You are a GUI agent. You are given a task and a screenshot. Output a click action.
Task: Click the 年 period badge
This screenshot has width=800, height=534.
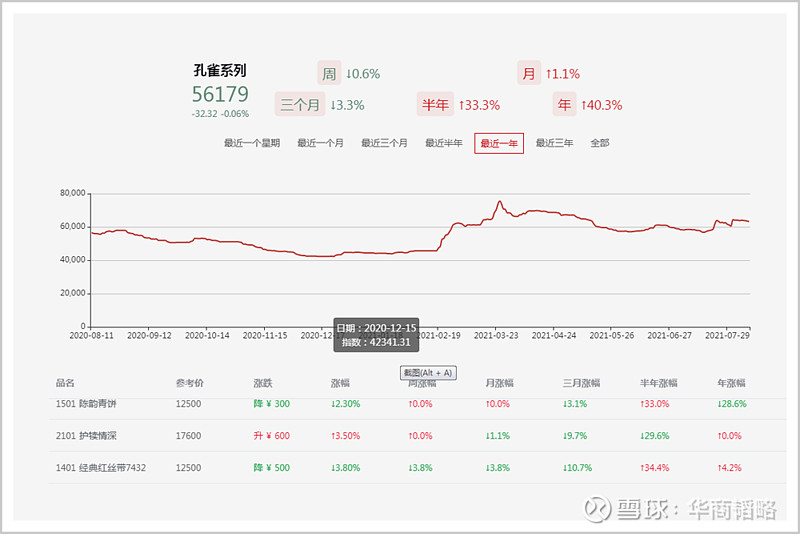click(x=564, y=105)
